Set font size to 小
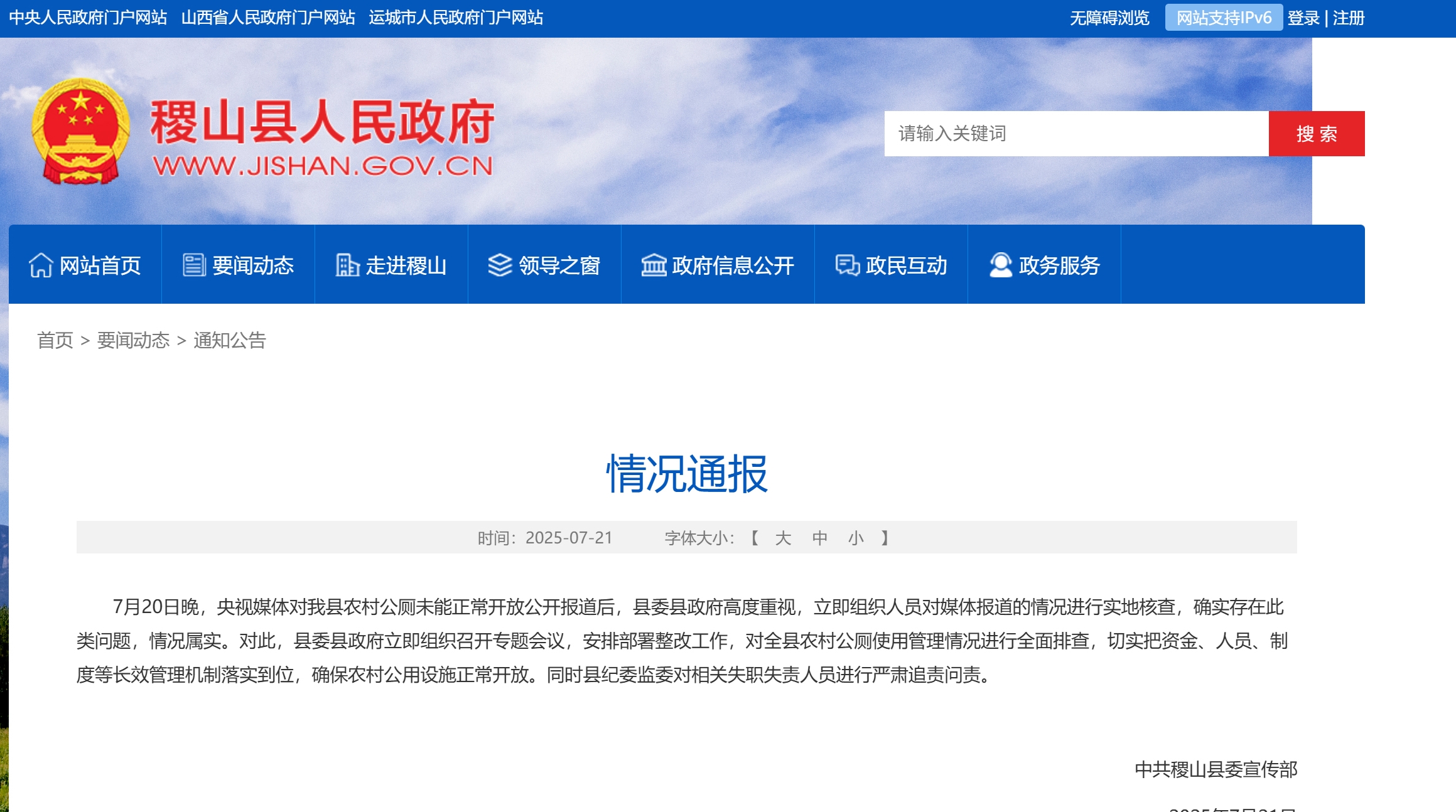 pyautogui.click(x=856, y=538)
